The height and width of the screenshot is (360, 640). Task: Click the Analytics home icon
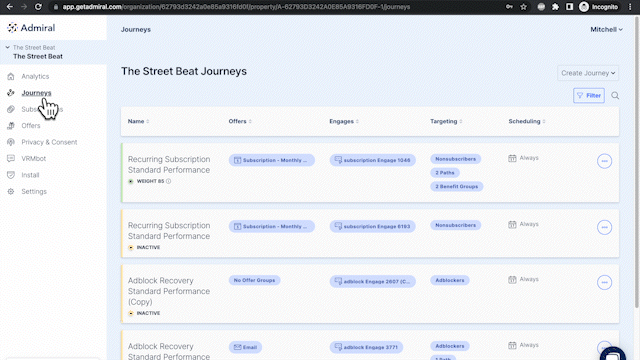pos(11,76)
